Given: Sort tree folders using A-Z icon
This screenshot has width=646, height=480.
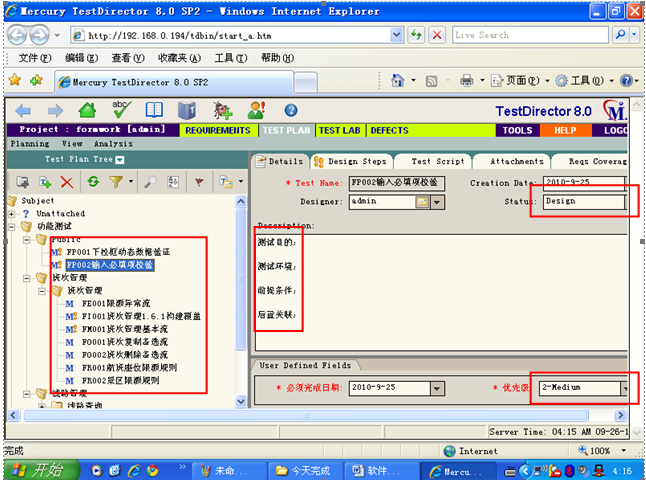Looking at the screenshot, I should (173, 181).
